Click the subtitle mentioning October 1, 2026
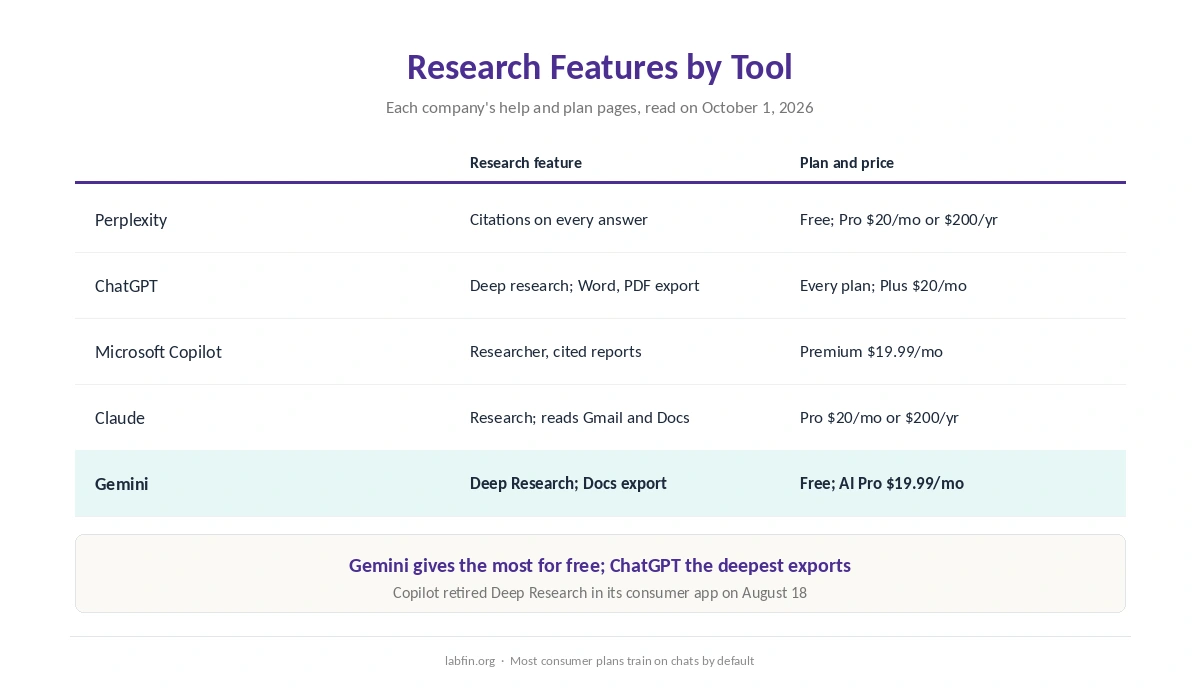This screenshot has width=1200, height=688. point(599,107)
